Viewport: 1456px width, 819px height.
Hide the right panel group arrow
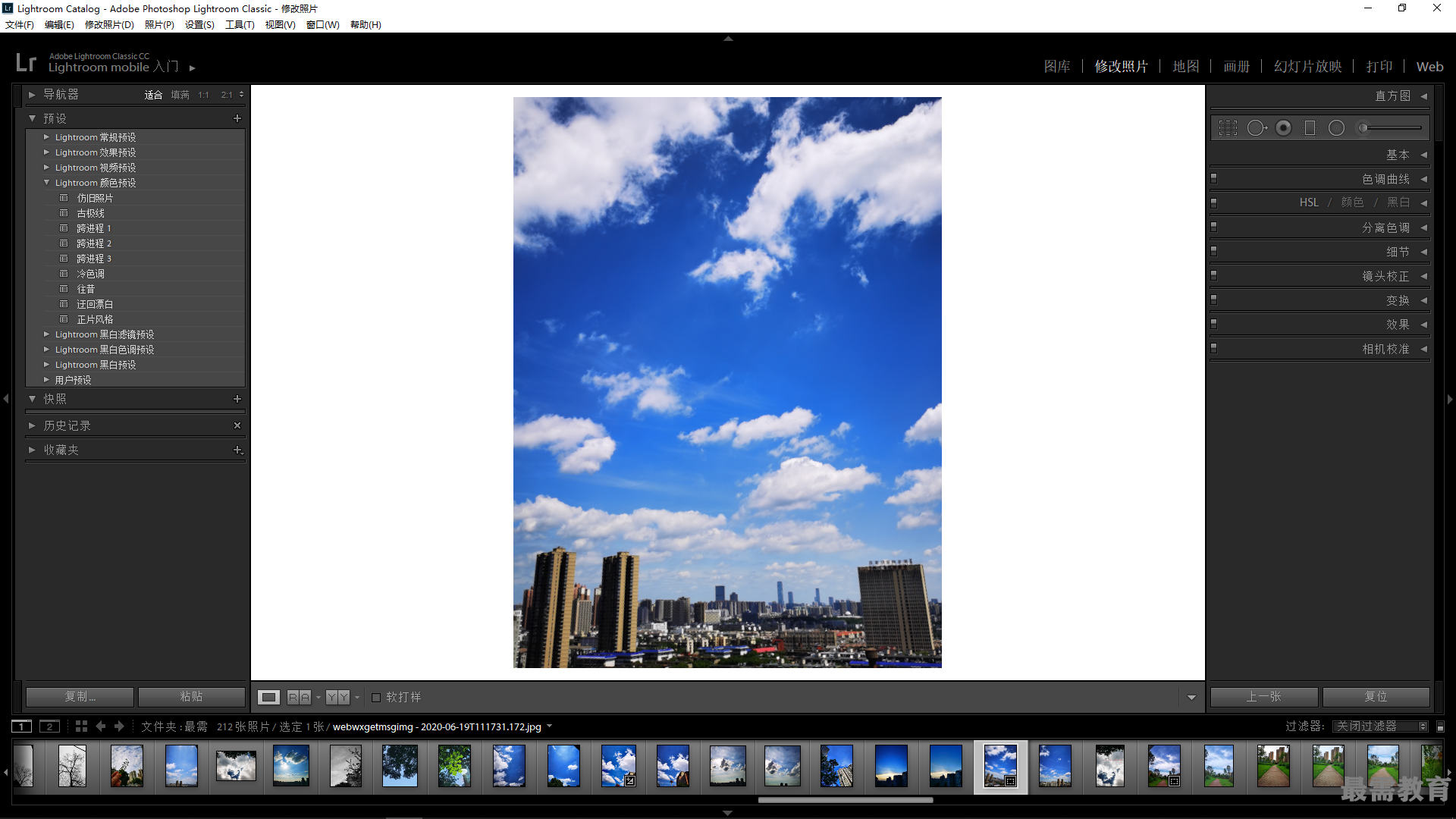point(1450,398)
